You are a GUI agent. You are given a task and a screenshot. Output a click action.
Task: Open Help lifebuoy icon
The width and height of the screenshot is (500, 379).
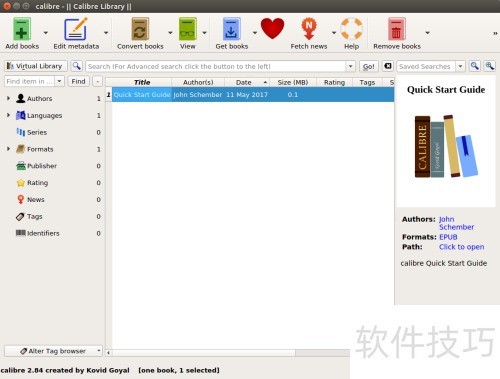pos(351,29)
